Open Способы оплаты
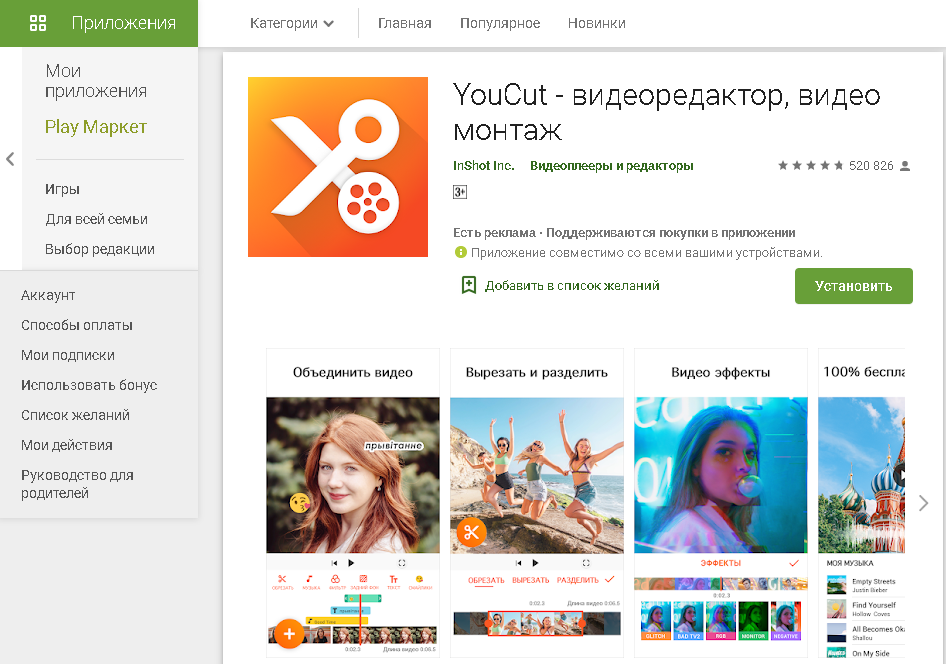 [77, 325]
